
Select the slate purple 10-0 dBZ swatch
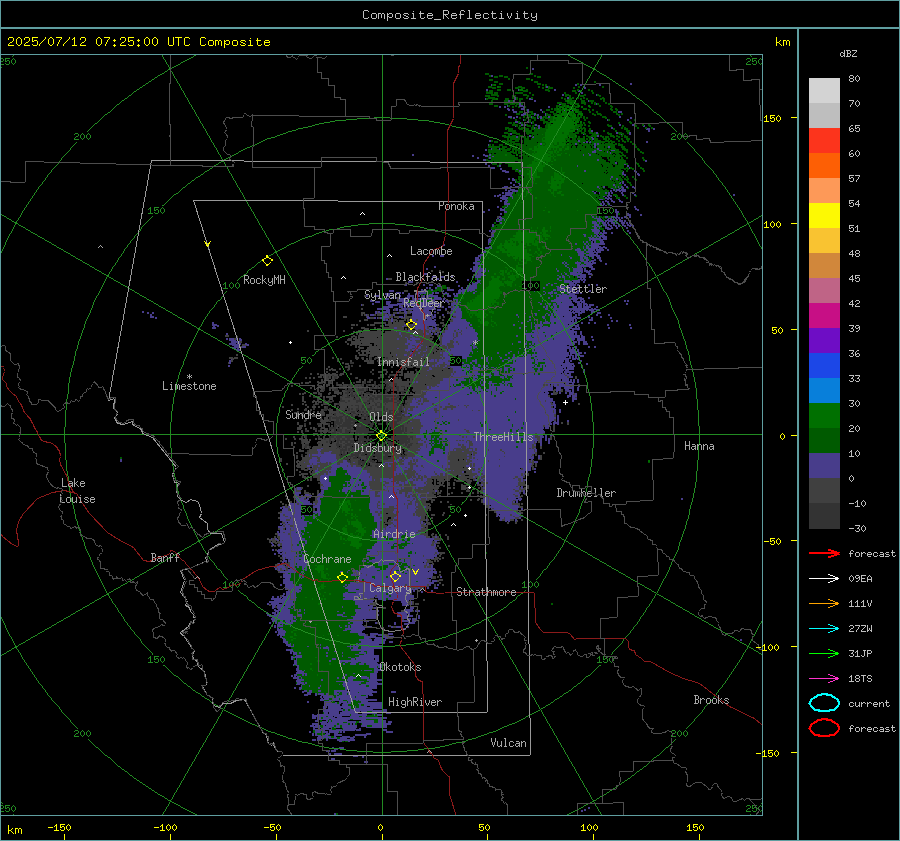click(x=824, y=466)
